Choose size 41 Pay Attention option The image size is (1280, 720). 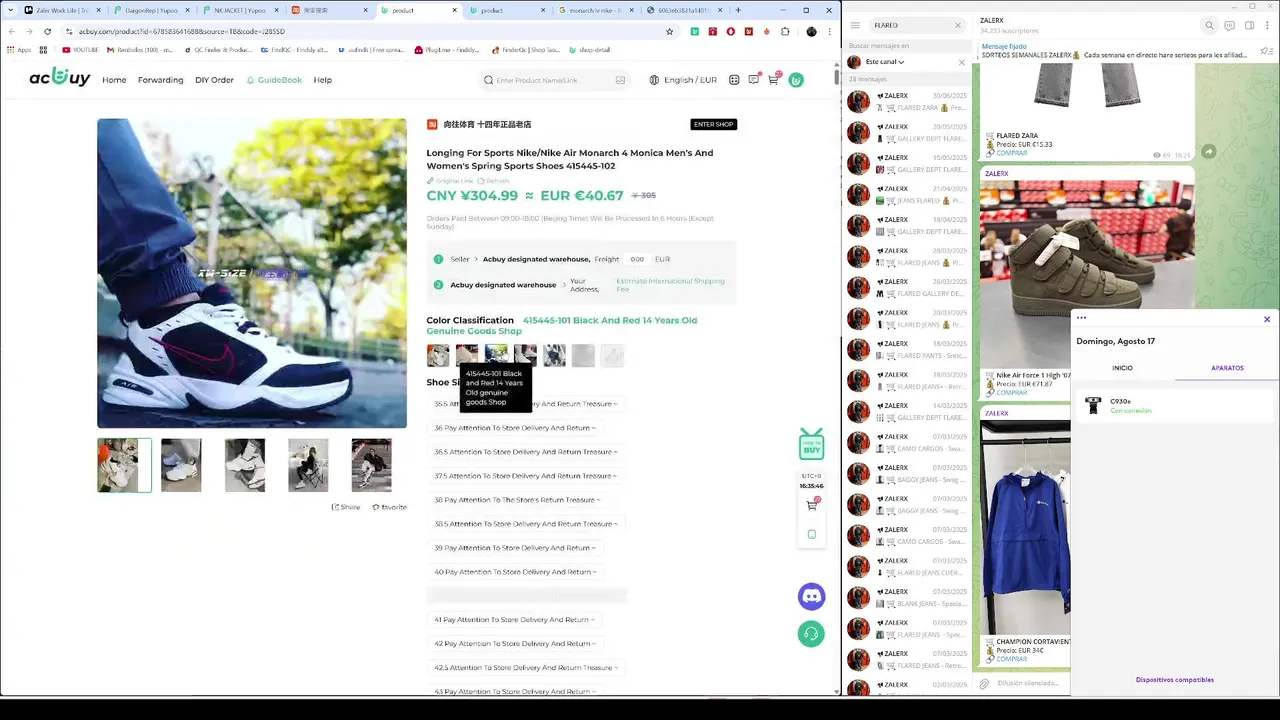coord(514,620)
